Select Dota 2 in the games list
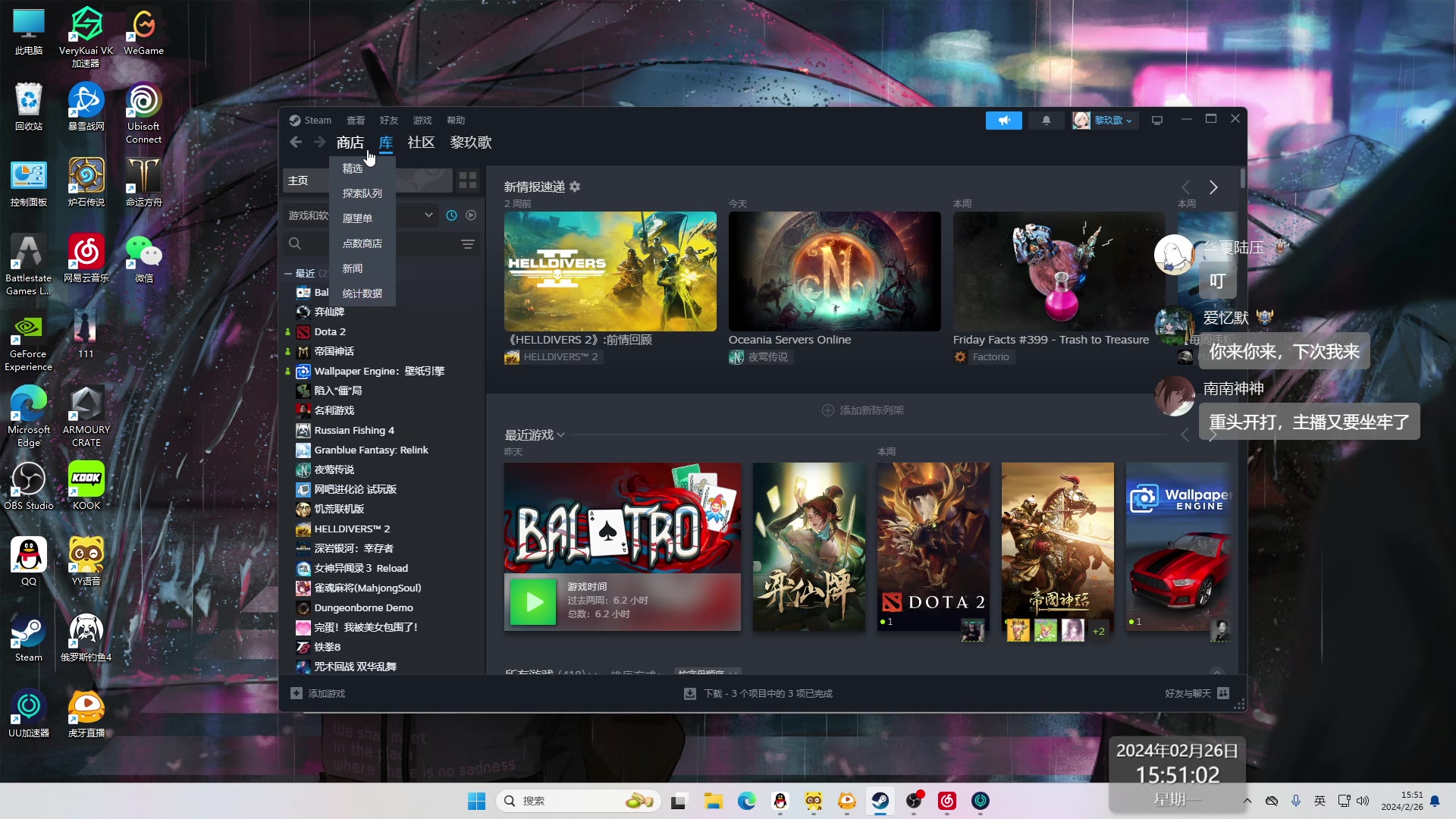Viewport: 1456px width, 819px height. (x=330, y=331)
